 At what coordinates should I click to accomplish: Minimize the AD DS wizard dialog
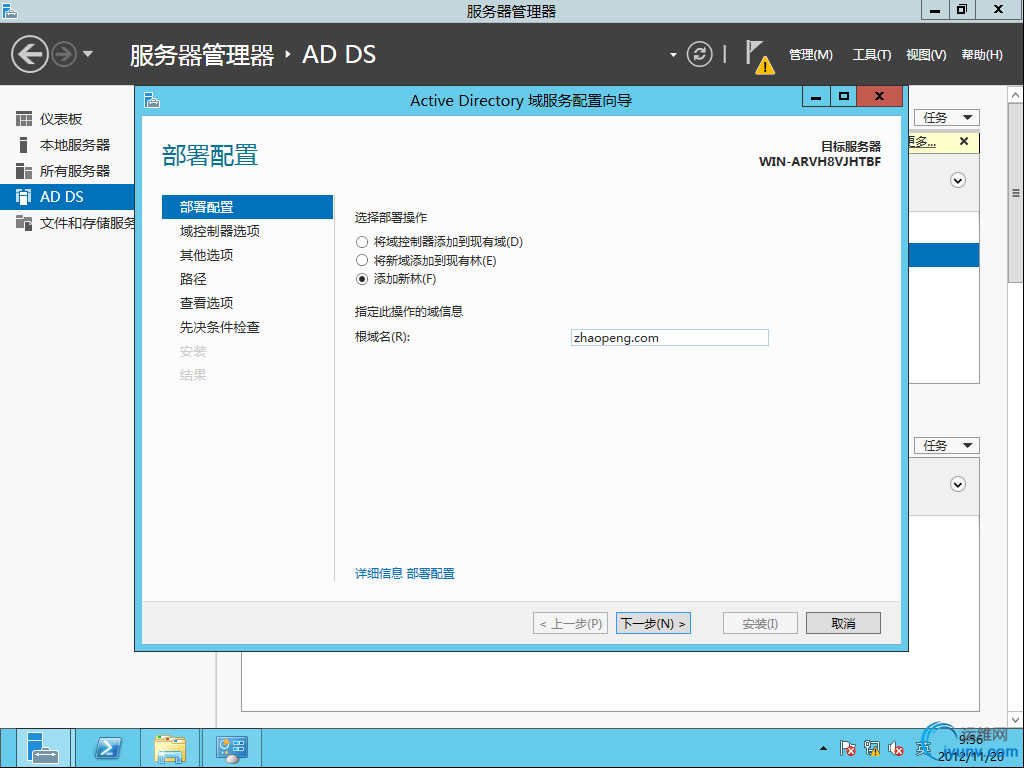(816, 97)
